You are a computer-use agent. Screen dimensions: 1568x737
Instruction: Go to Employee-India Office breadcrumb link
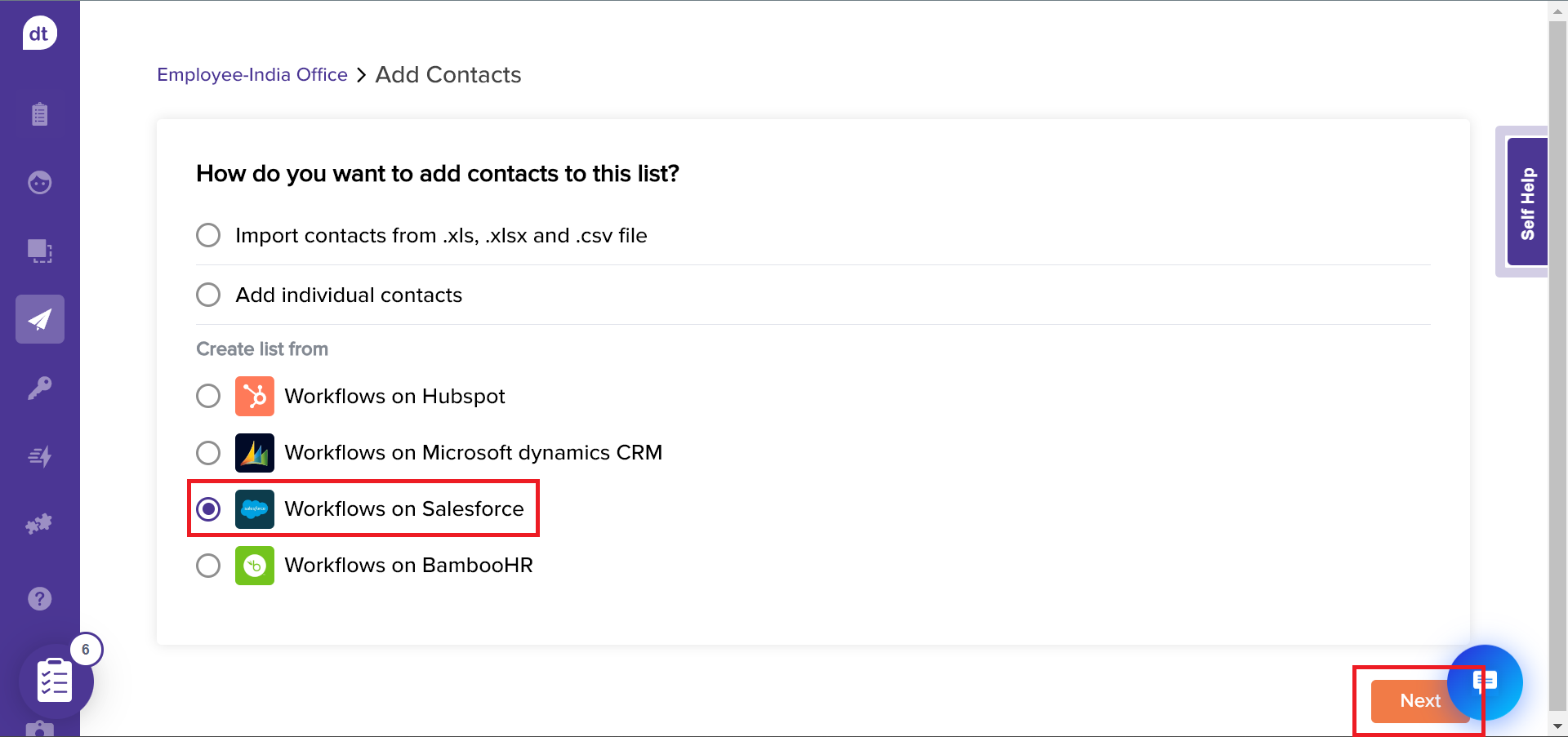(x=252, y=75)
